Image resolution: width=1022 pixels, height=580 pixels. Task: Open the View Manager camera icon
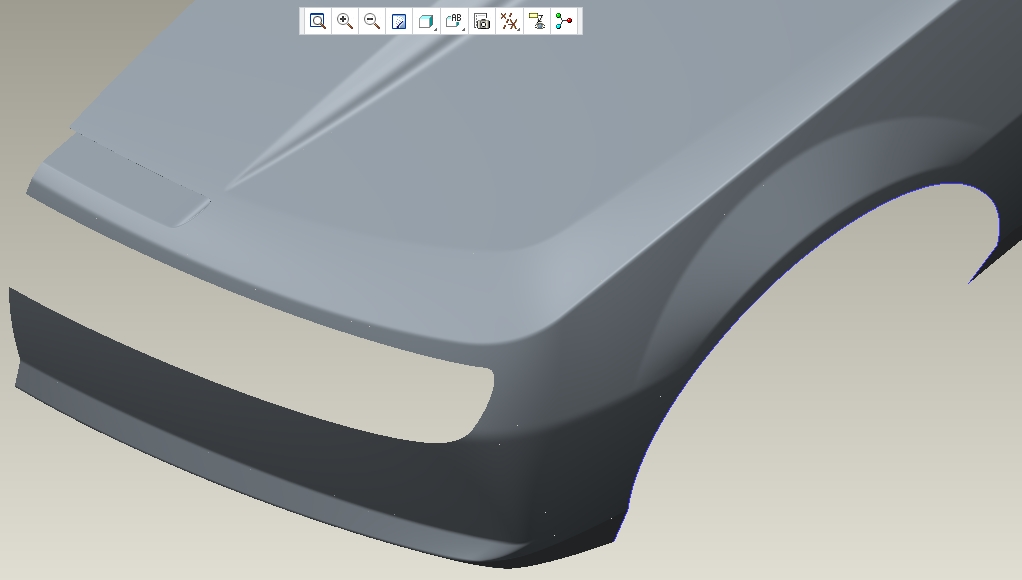tap(482, 22)
